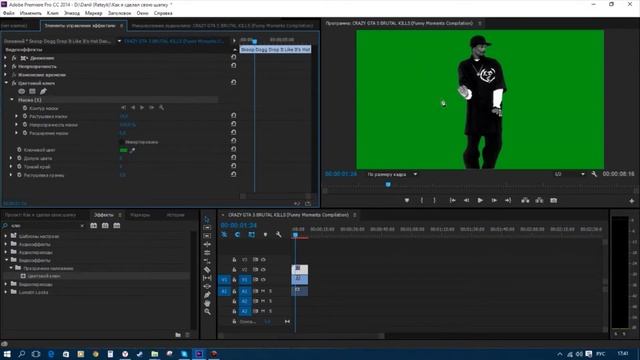Toggle Инвертировать mask checkbox
The width and height of the screenshot is (640, 360).
tap(122, 142)
